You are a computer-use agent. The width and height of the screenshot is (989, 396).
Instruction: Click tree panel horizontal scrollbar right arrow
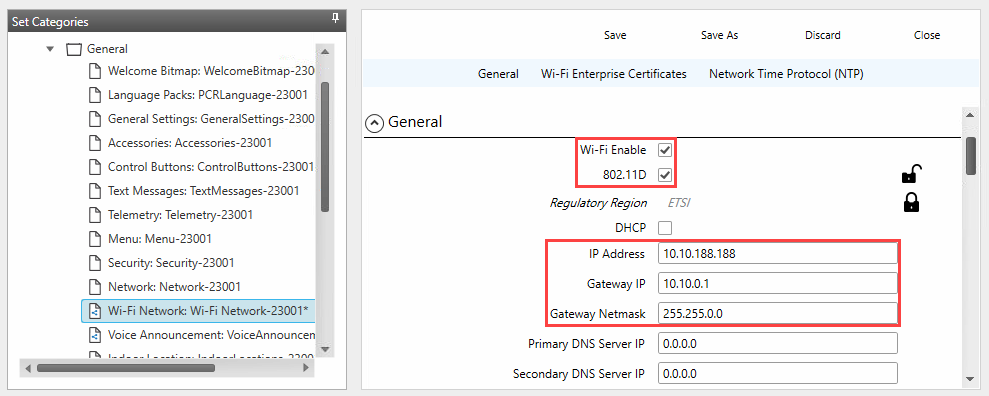[307, 367]
